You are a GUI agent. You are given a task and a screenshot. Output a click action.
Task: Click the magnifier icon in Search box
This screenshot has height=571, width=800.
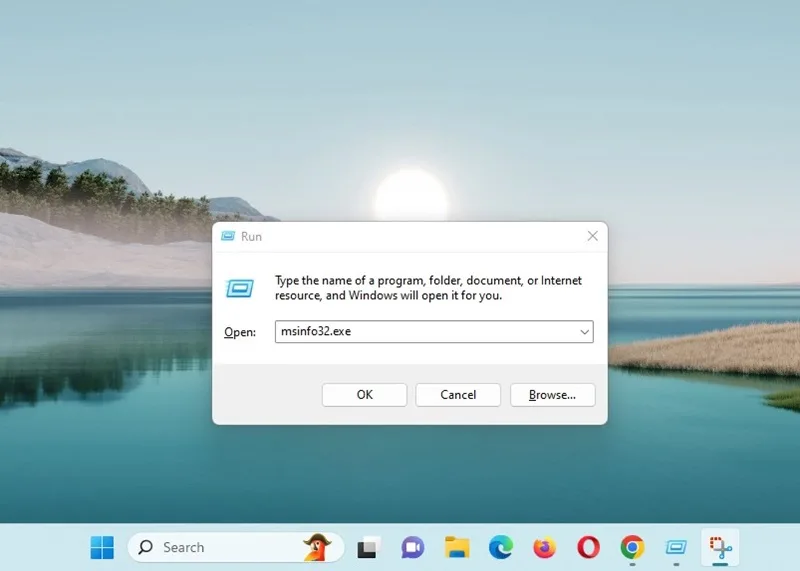tap(145, 547)
